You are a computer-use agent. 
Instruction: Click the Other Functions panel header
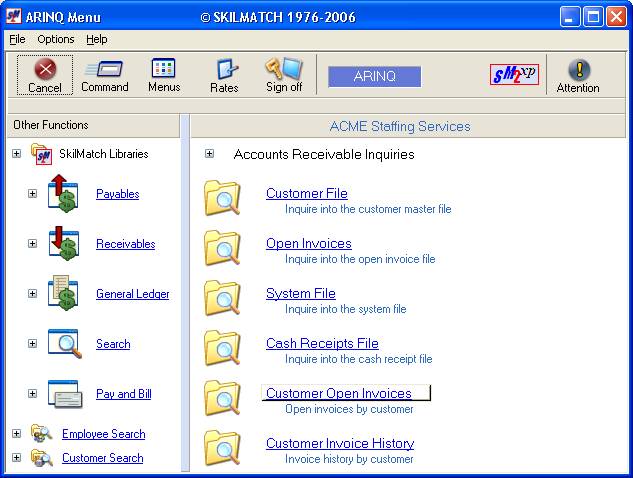coord(93,125)
